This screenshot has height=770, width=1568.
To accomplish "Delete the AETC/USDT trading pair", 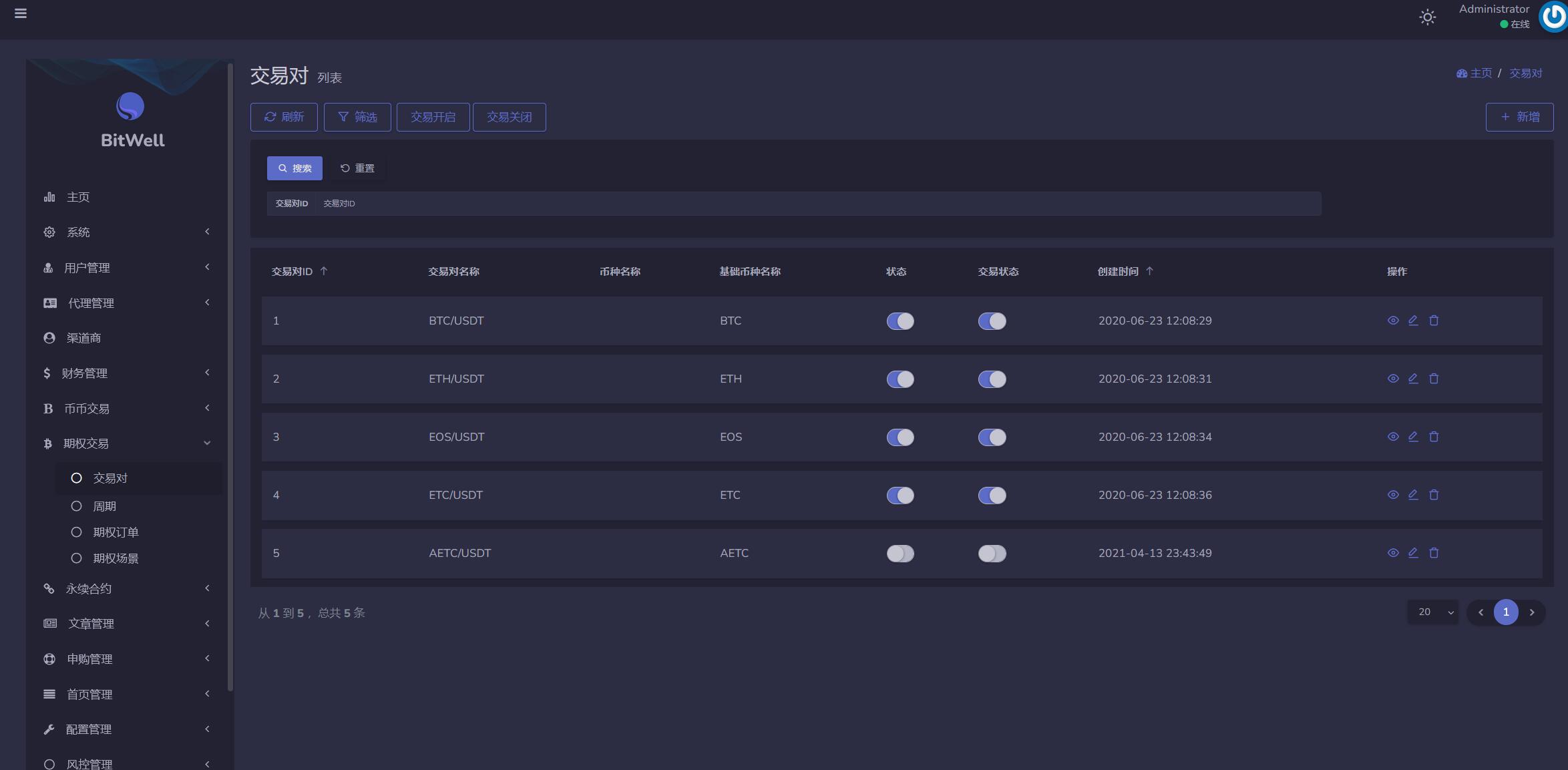I will click(x=1434, y=553).
